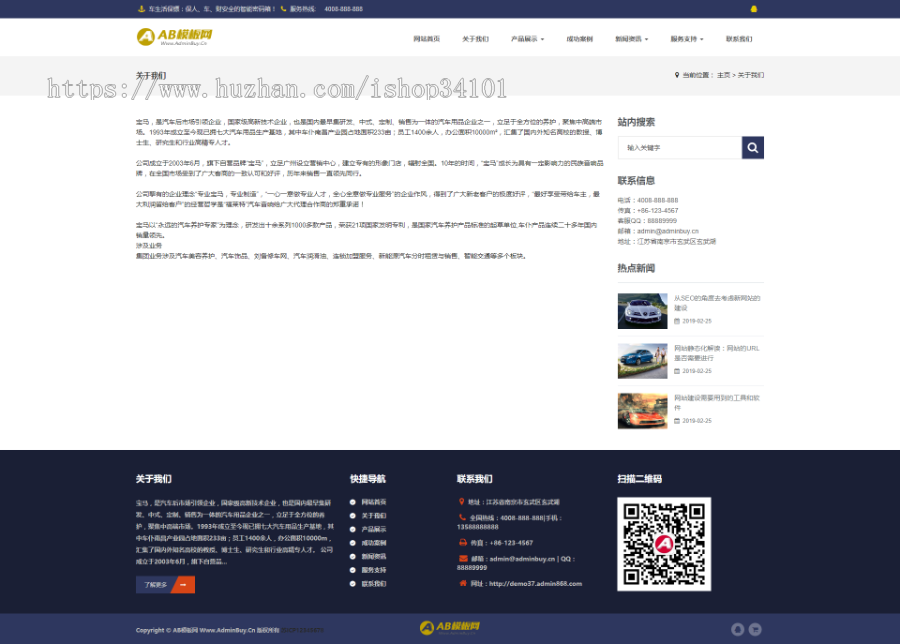Click the fax icon beside 传真 in footer

coord(463,542)
